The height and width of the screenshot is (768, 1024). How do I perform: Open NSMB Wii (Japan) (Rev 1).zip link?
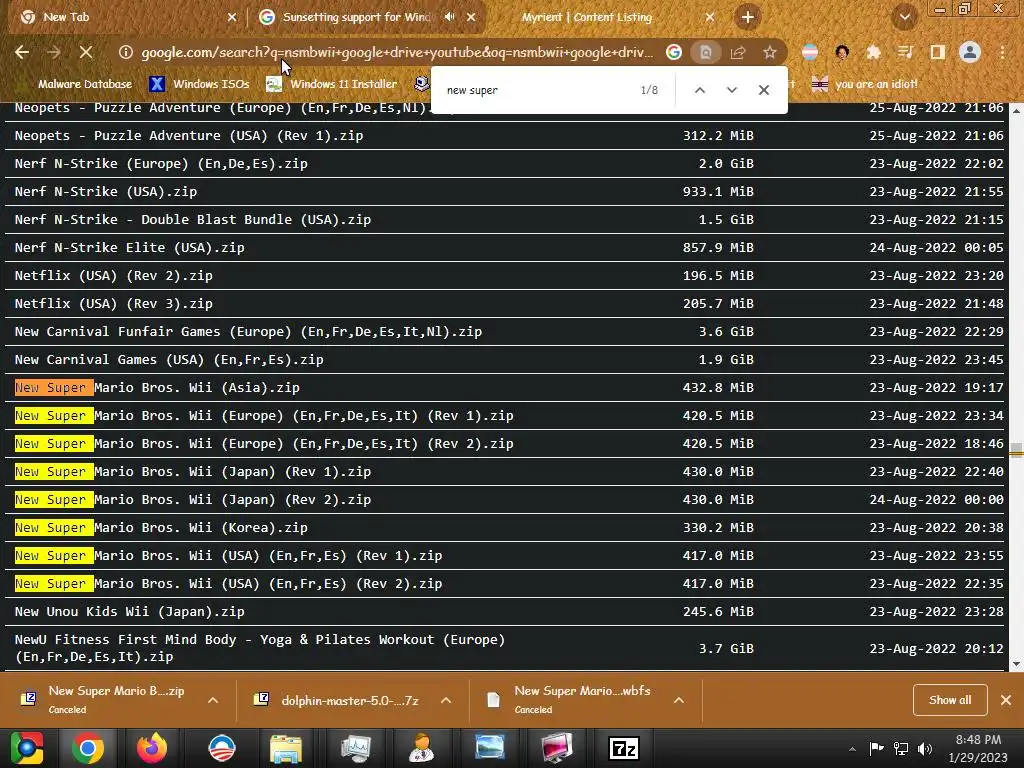(193, 472)
